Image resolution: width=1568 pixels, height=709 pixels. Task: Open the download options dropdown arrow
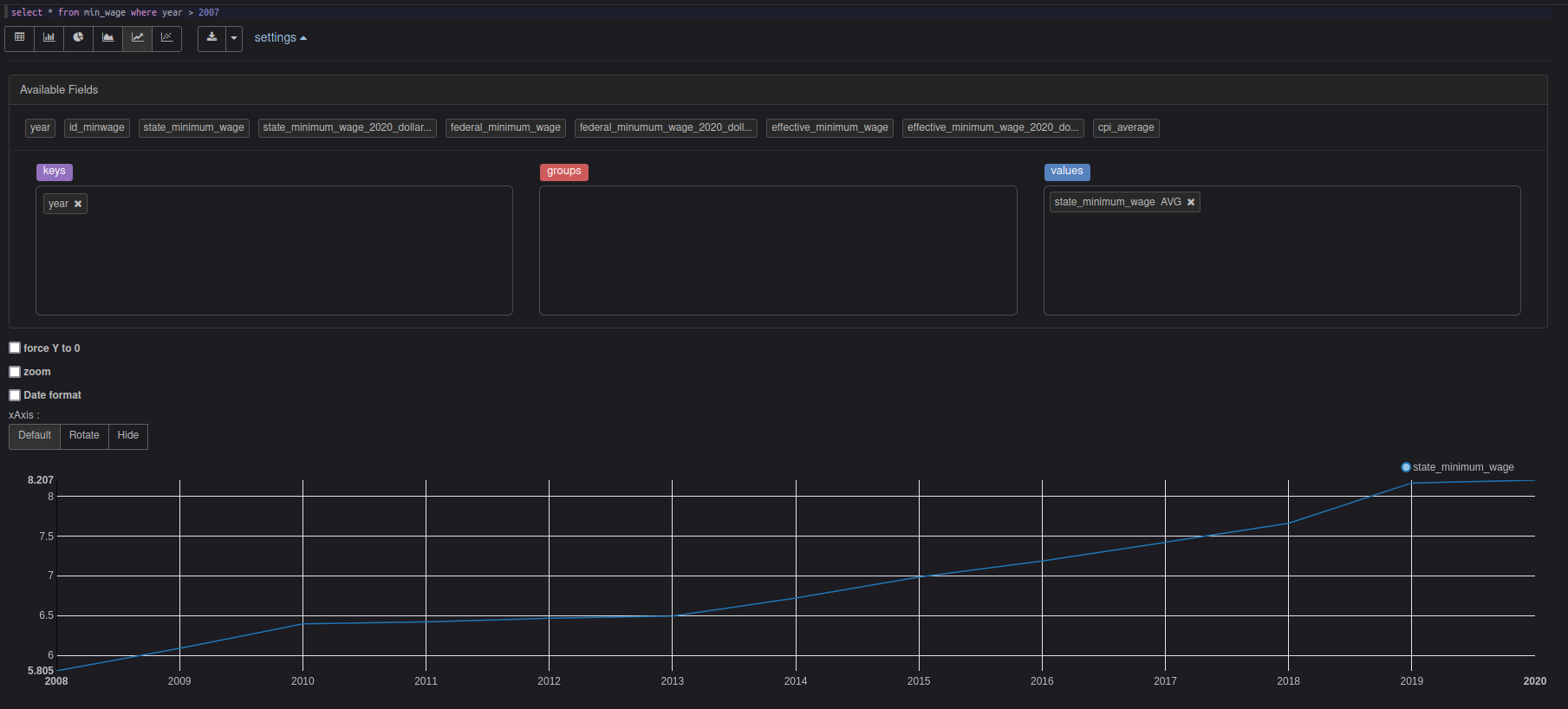tap(234, 38)
